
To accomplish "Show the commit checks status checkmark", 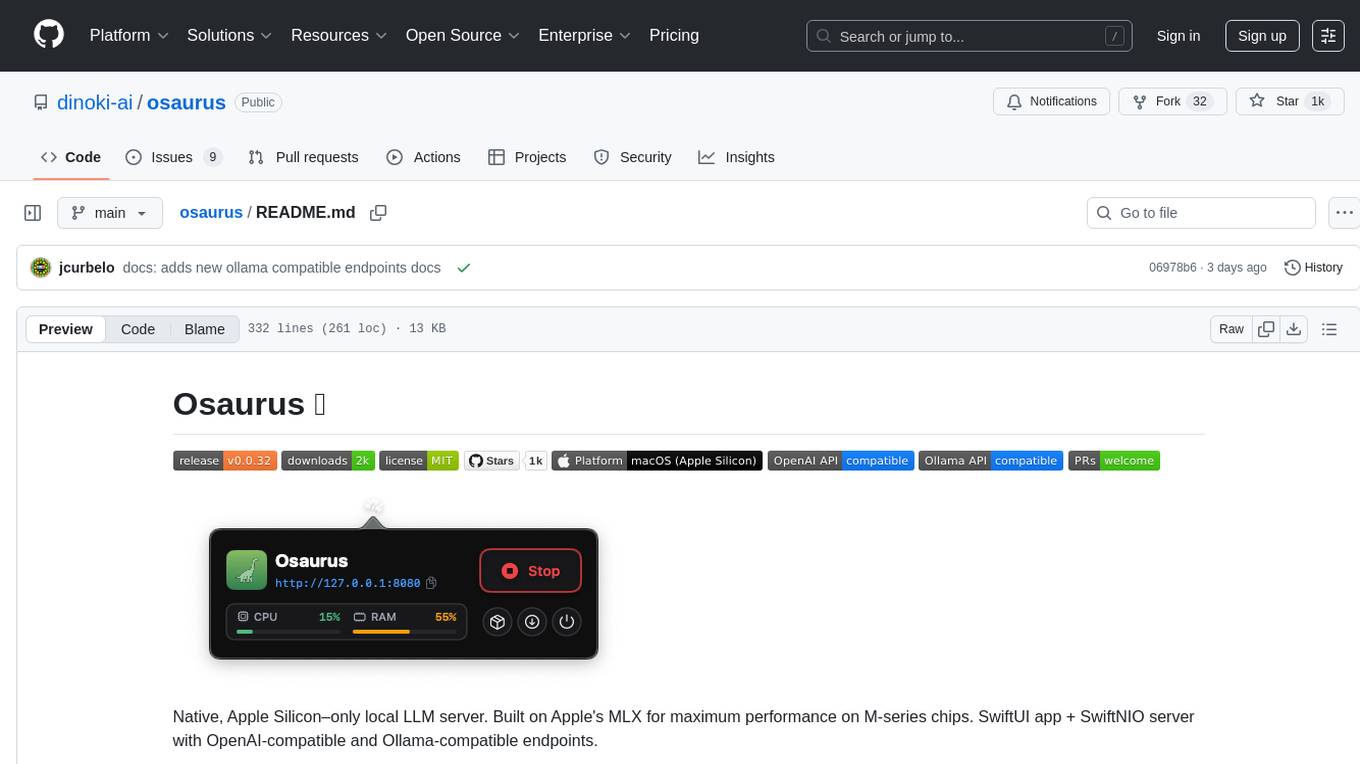I will click(463, 268).
